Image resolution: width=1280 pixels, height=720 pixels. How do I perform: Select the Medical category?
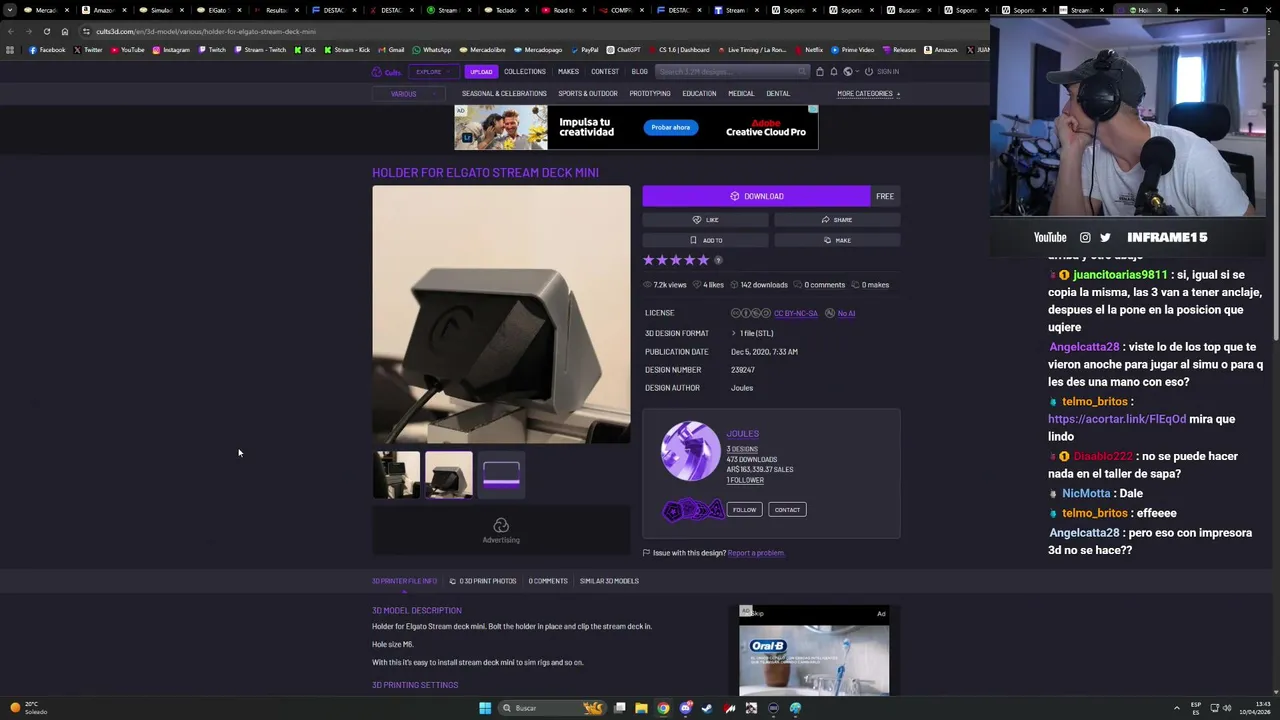pyautogui.click(x=741, y=94)
